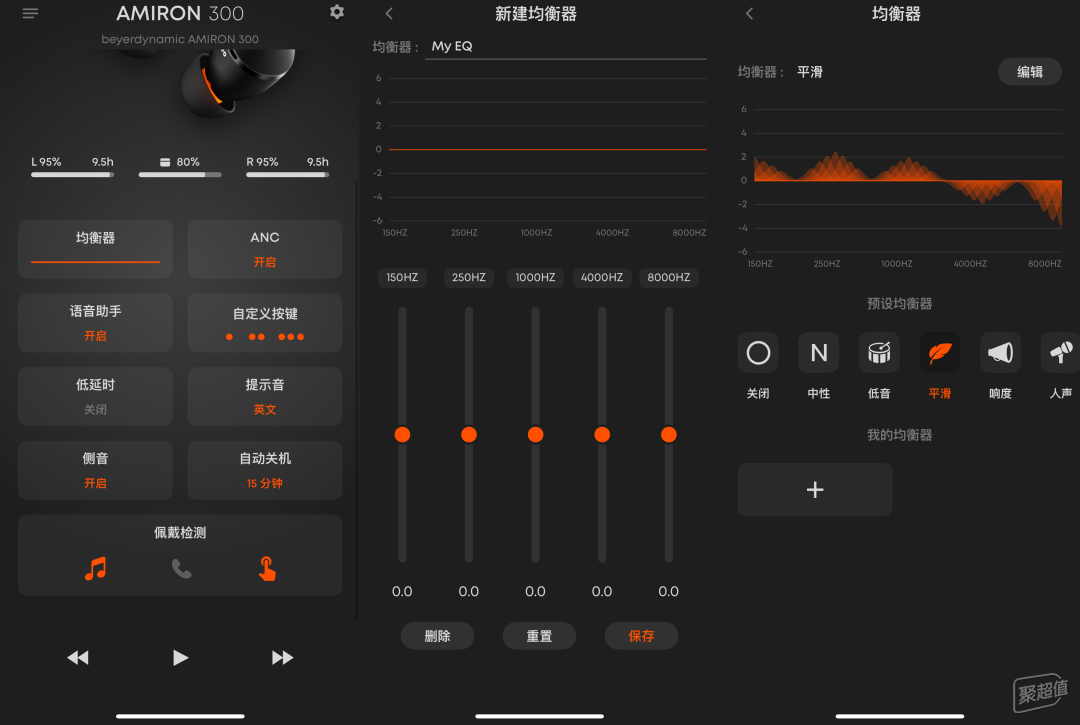Open the 均衡器 tile
The image size is (1080, 725).
pyautogui.click(x=95, y=249)
